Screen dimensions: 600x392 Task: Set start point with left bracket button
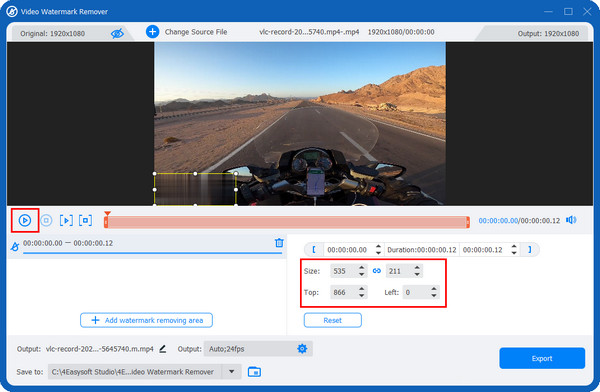tap(314, 250)
